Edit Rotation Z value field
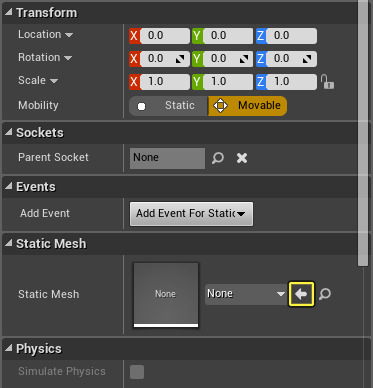 click(291, 59)
